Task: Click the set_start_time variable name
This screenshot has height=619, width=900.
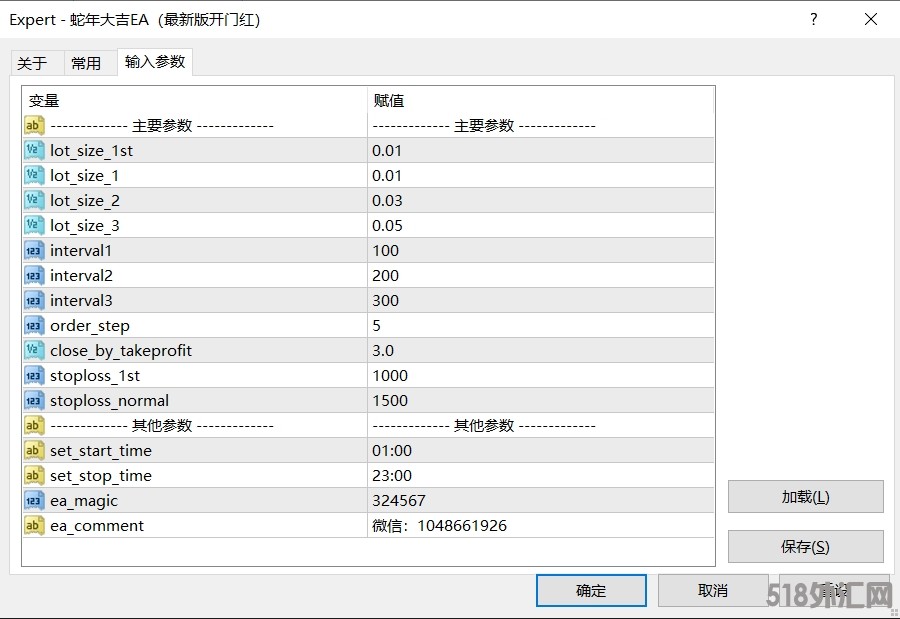Action: coord(101,451)
